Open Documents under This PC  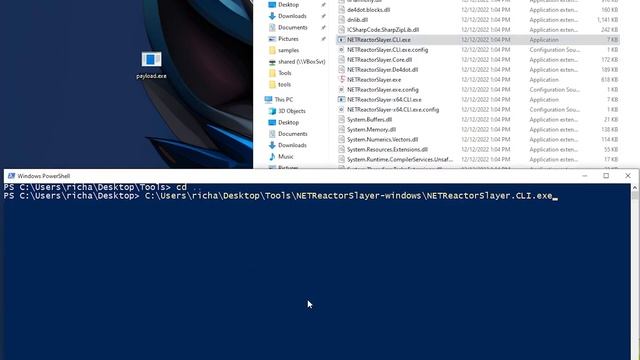tap(293, 134)
